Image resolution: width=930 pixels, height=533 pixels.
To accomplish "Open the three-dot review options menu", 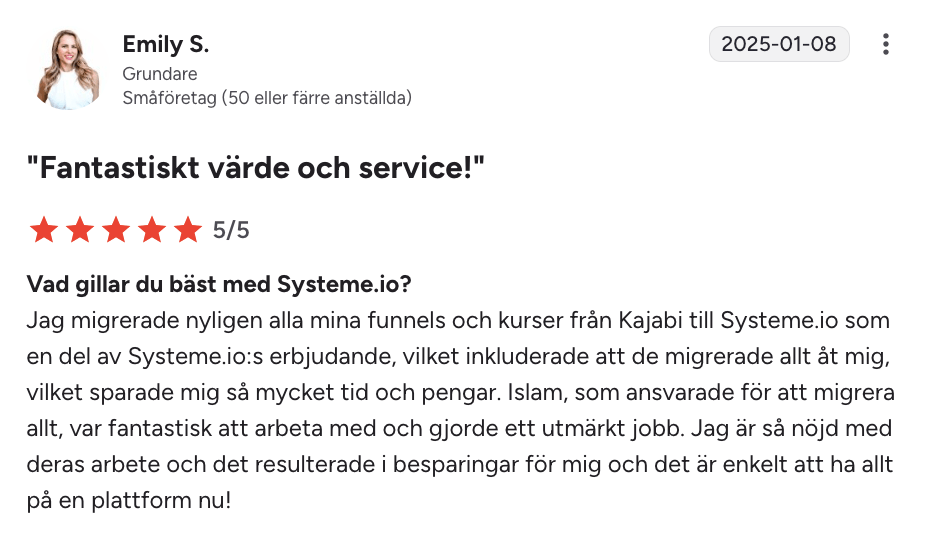I will pos(885,45).
